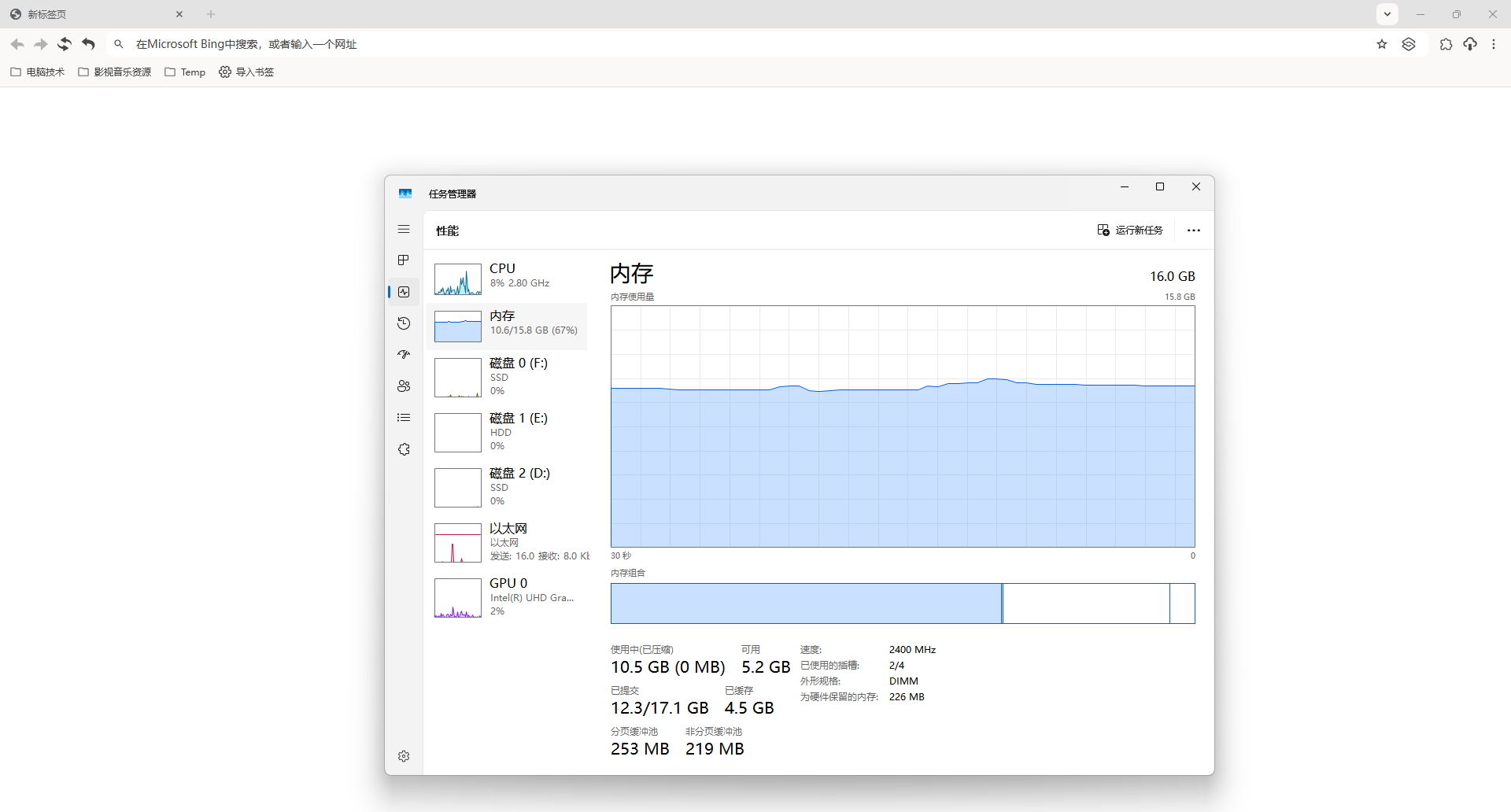The width and height of the screenshot is (1511, 812).
Task: Open the App history sidebar icon
Action: pos(404,323)
